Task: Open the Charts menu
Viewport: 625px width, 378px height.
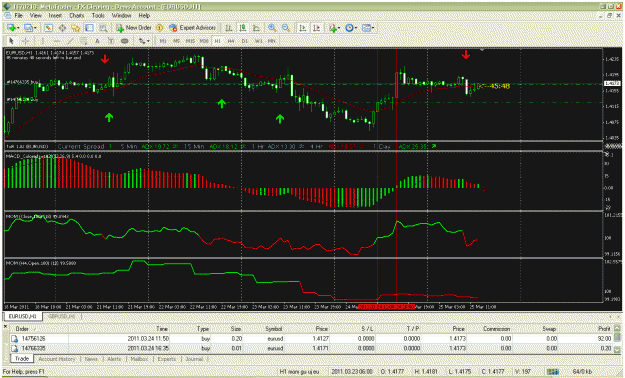Action: (77, 16)
